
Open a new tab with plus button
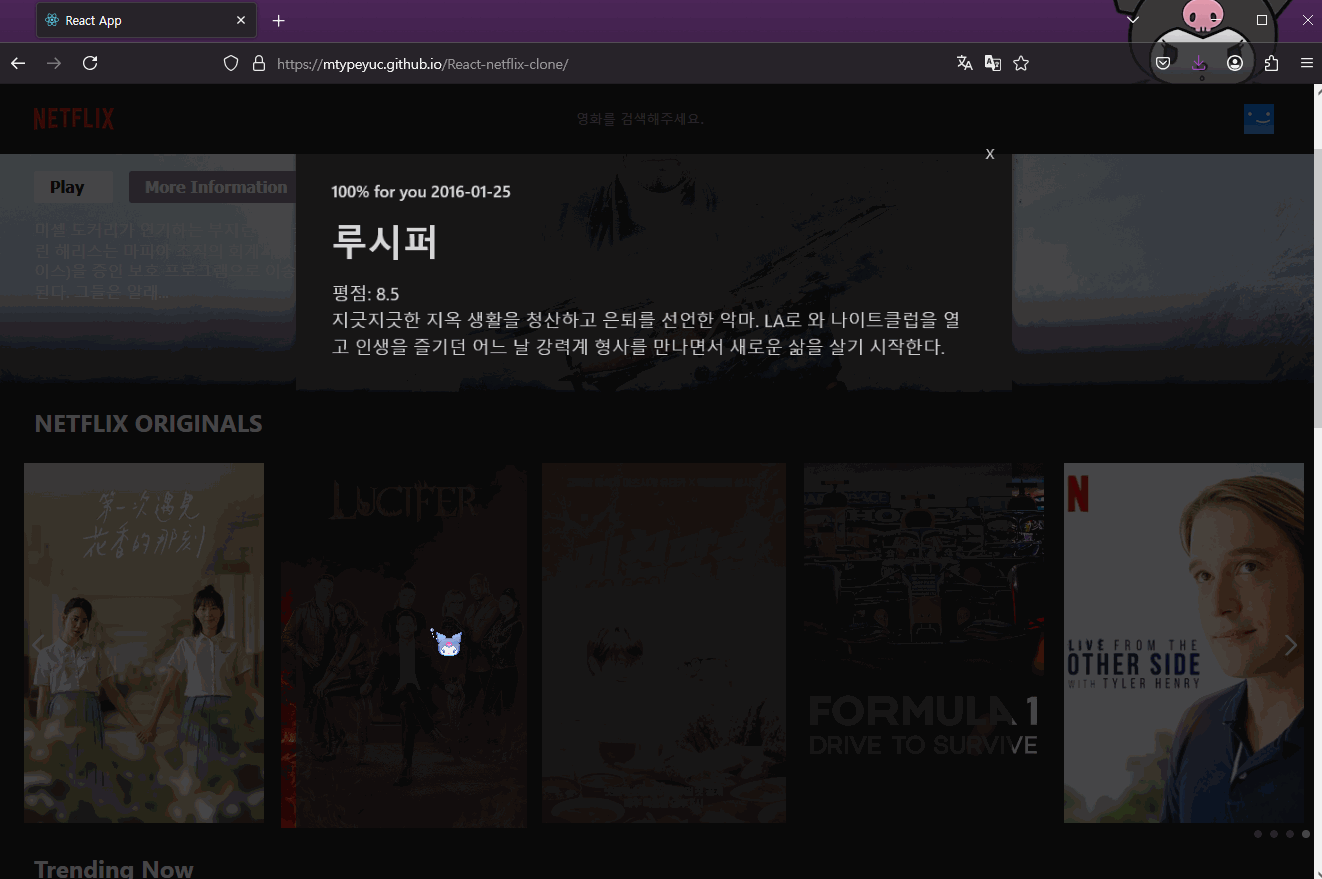279,20
